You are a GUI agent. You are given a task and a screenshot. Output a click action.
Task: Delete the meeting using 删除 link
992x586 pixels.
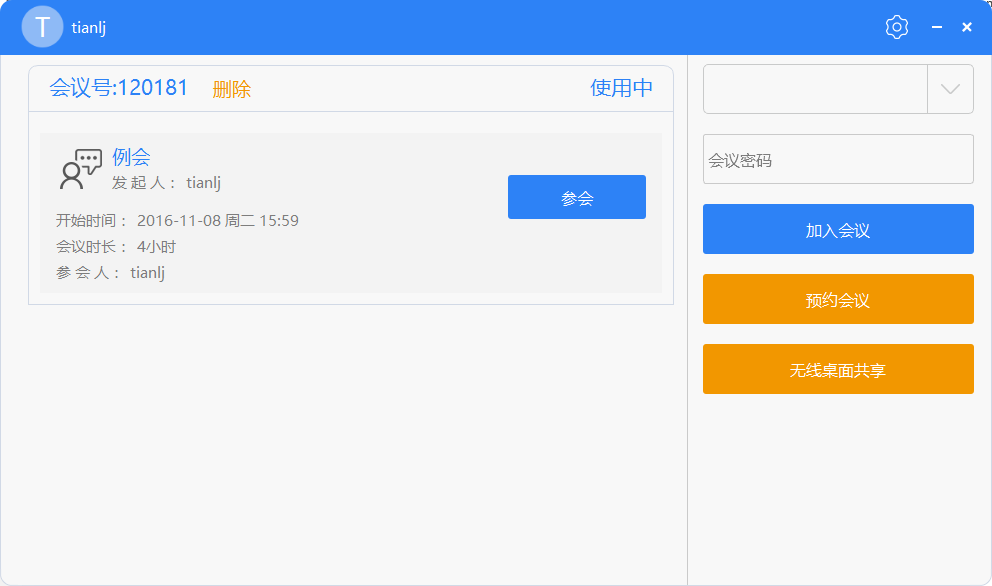pos(233,88)
